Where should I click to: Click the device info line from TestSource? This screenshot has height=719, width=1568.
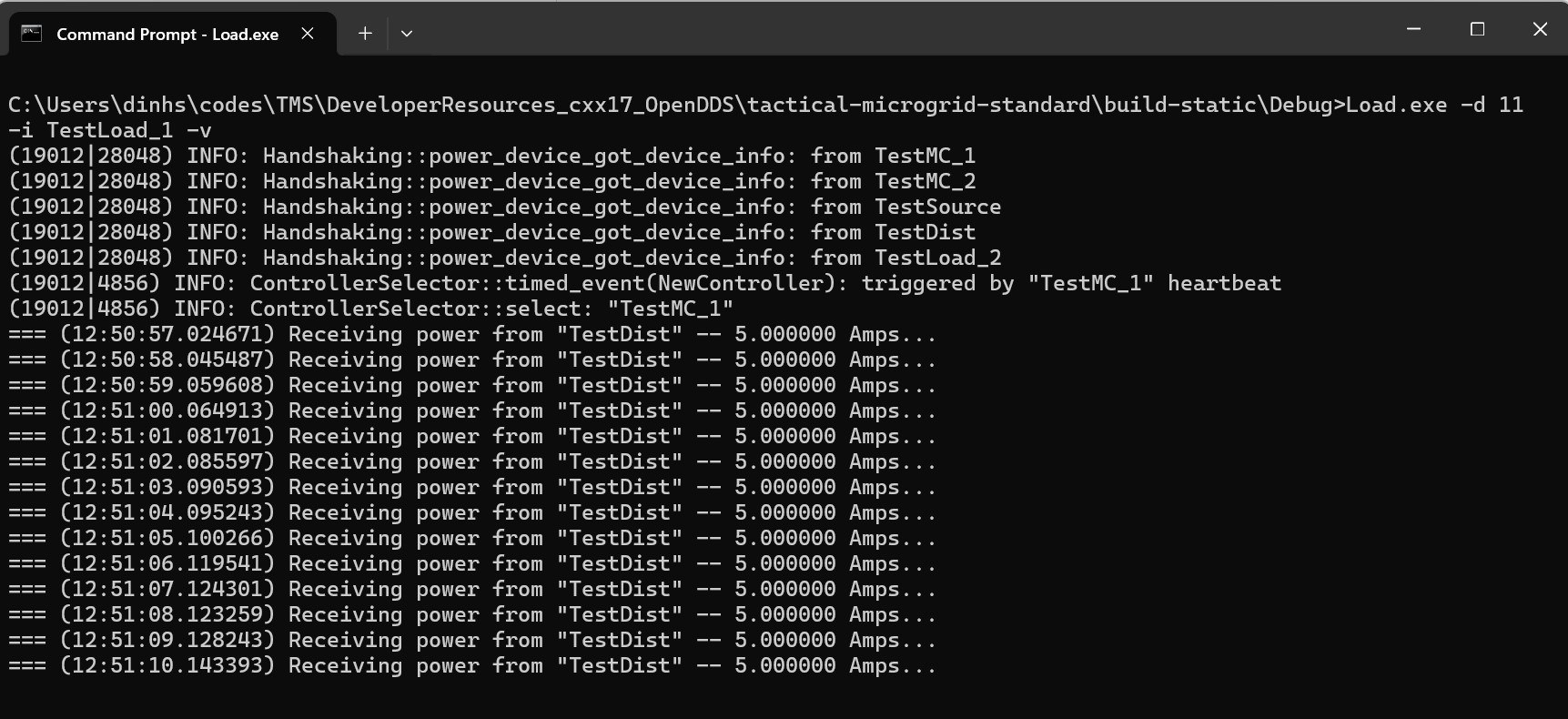504,207
